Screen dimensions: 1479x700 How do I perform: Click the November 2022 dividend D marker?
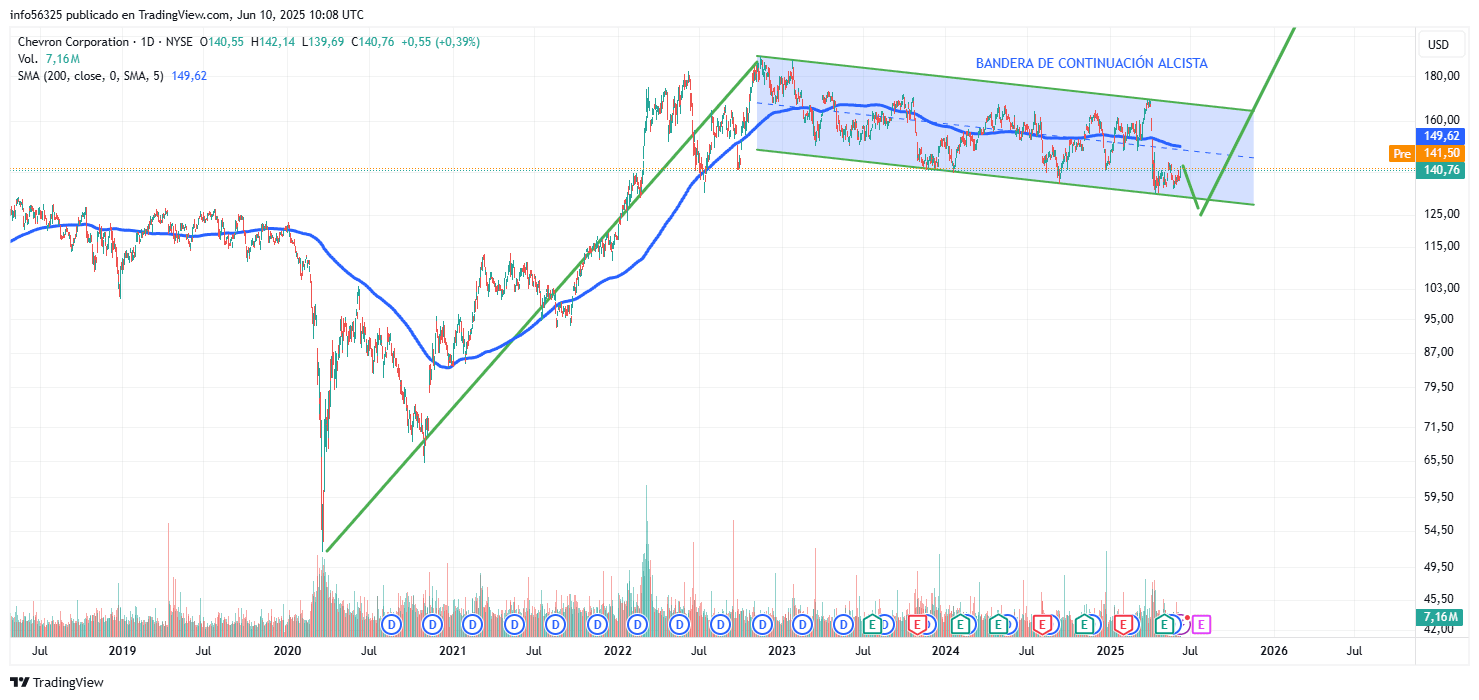762,624
